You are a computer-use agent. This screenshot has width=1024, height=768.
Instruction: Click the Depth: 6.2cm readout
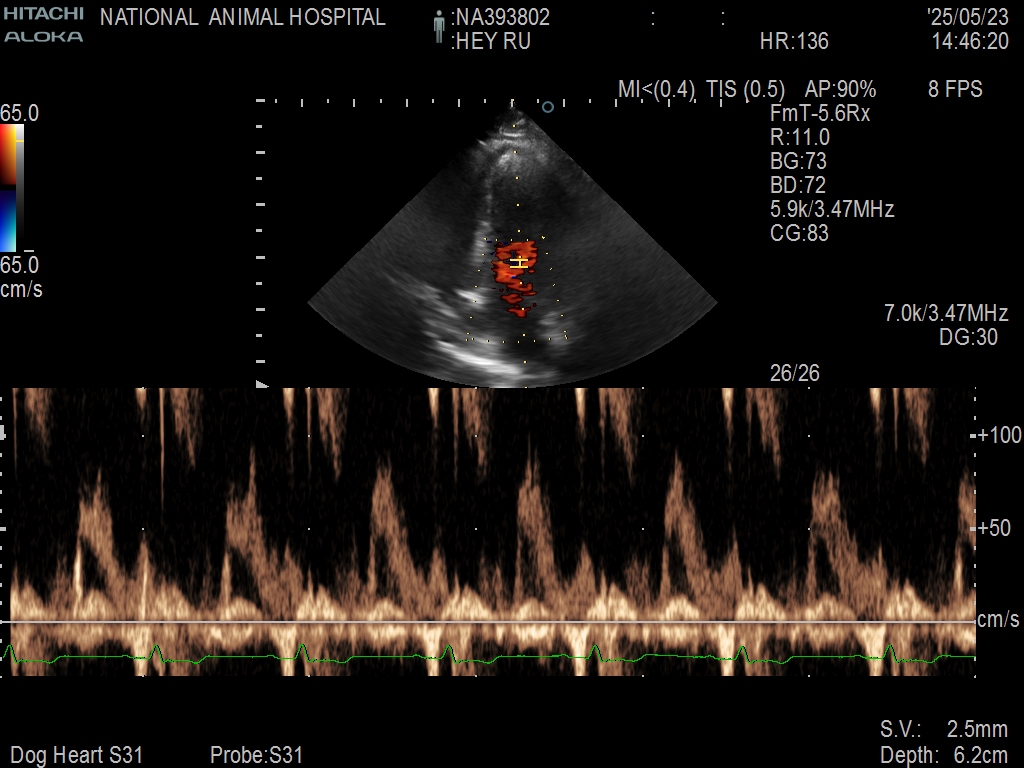[944, 755]
